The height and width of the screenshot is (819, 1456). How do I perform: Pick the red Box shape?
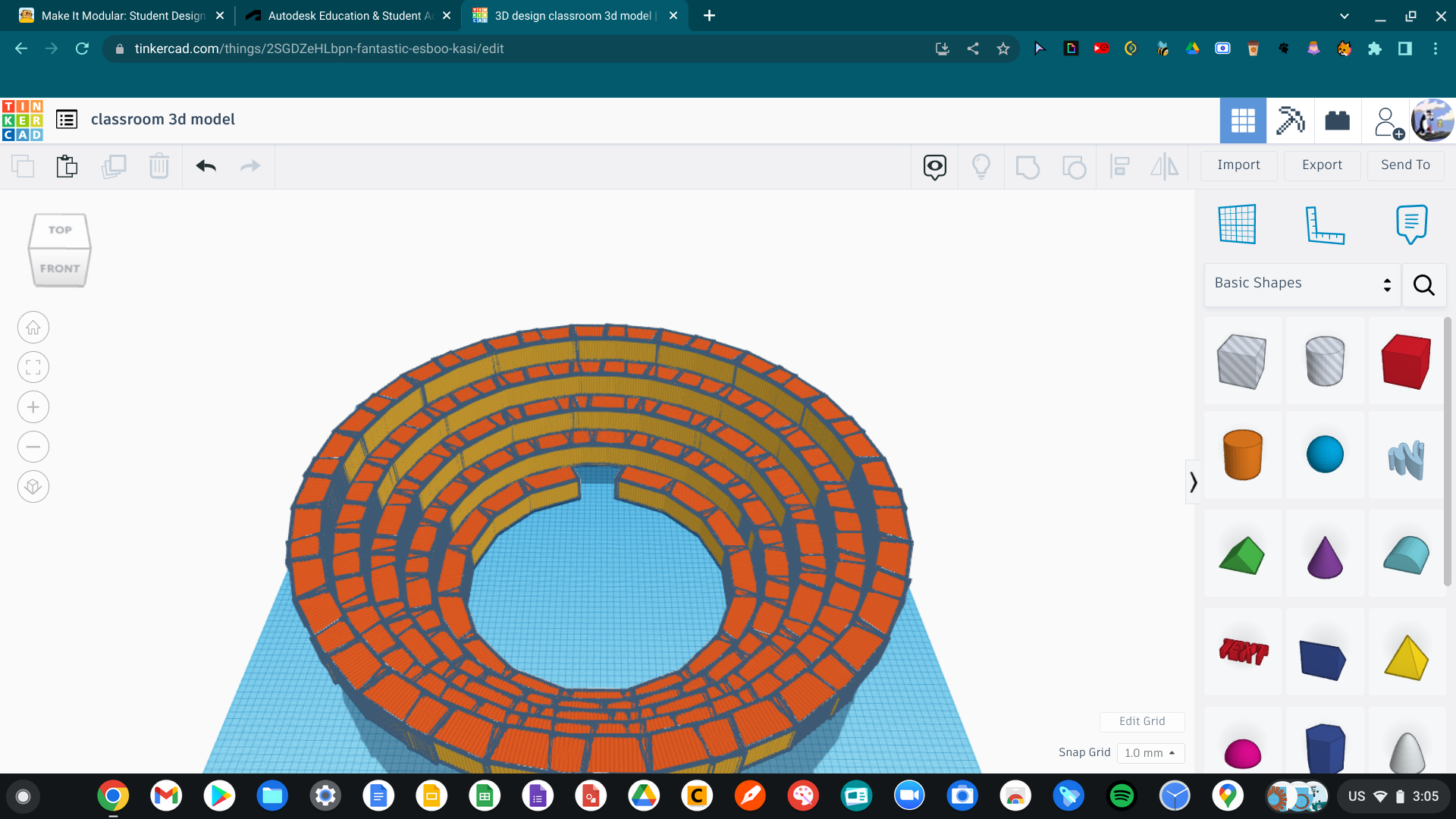pyautogui.click(x=1406, y=362)
